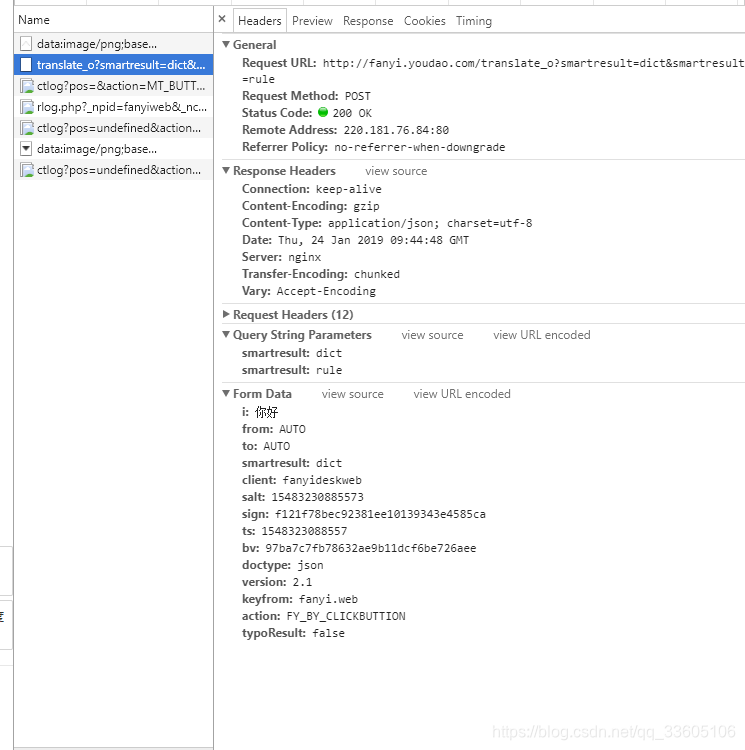This screenshot has width=745, height=750.
Task: Open the Preview tab
Action: click(x=312, y=21)
